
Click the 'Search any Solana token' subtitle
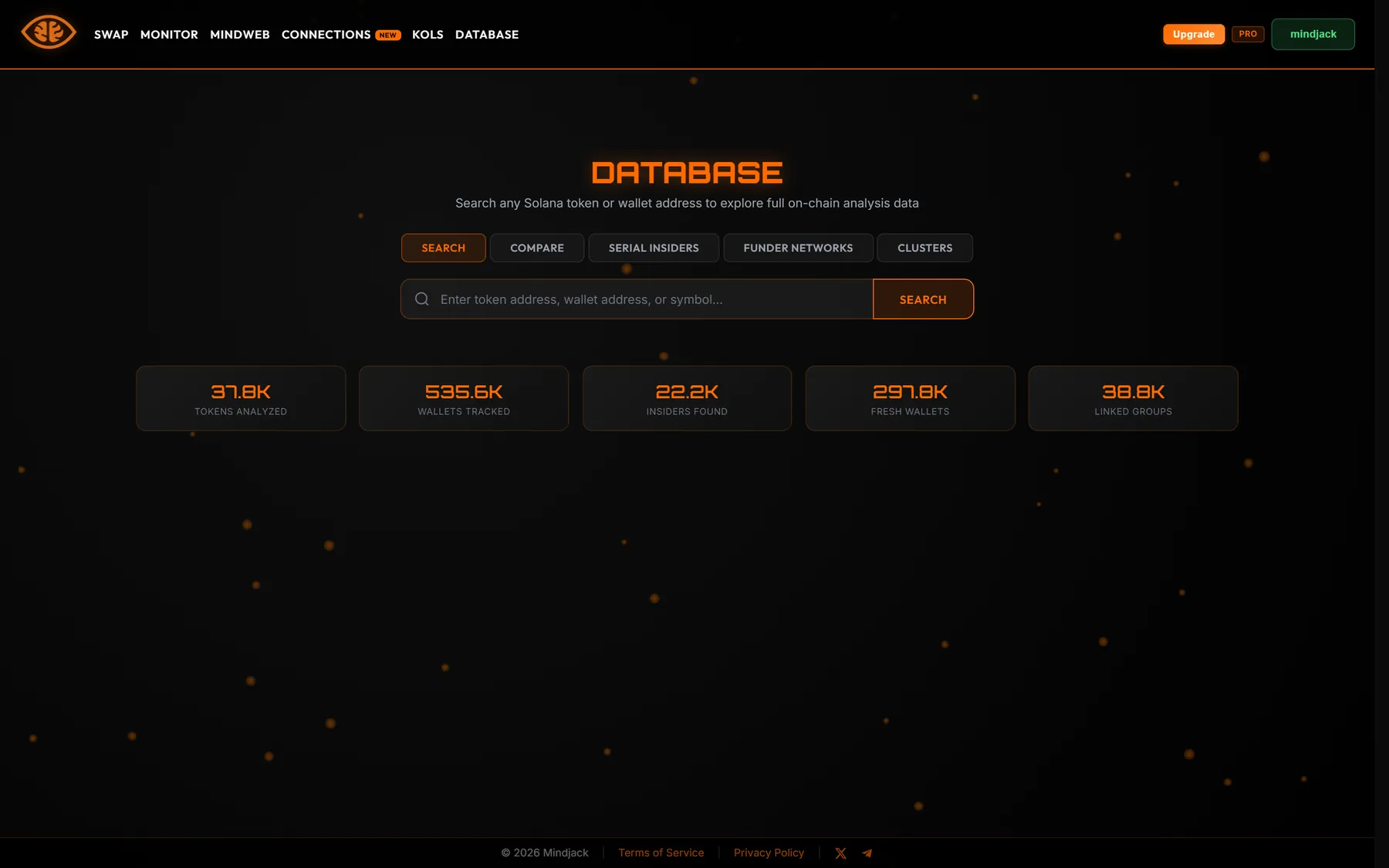tap(687, 203)
